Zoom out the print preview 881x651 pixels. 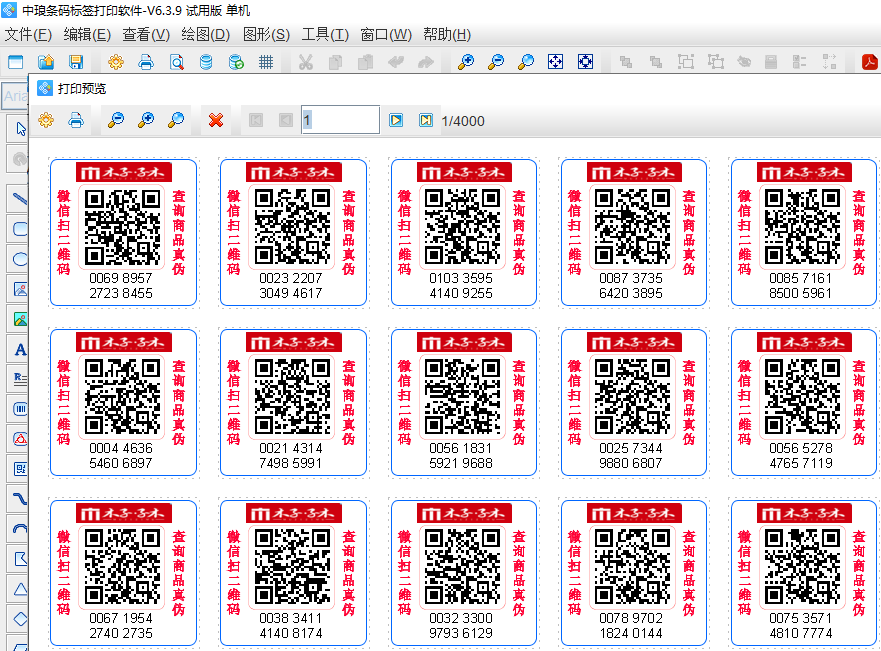(116, 121)
